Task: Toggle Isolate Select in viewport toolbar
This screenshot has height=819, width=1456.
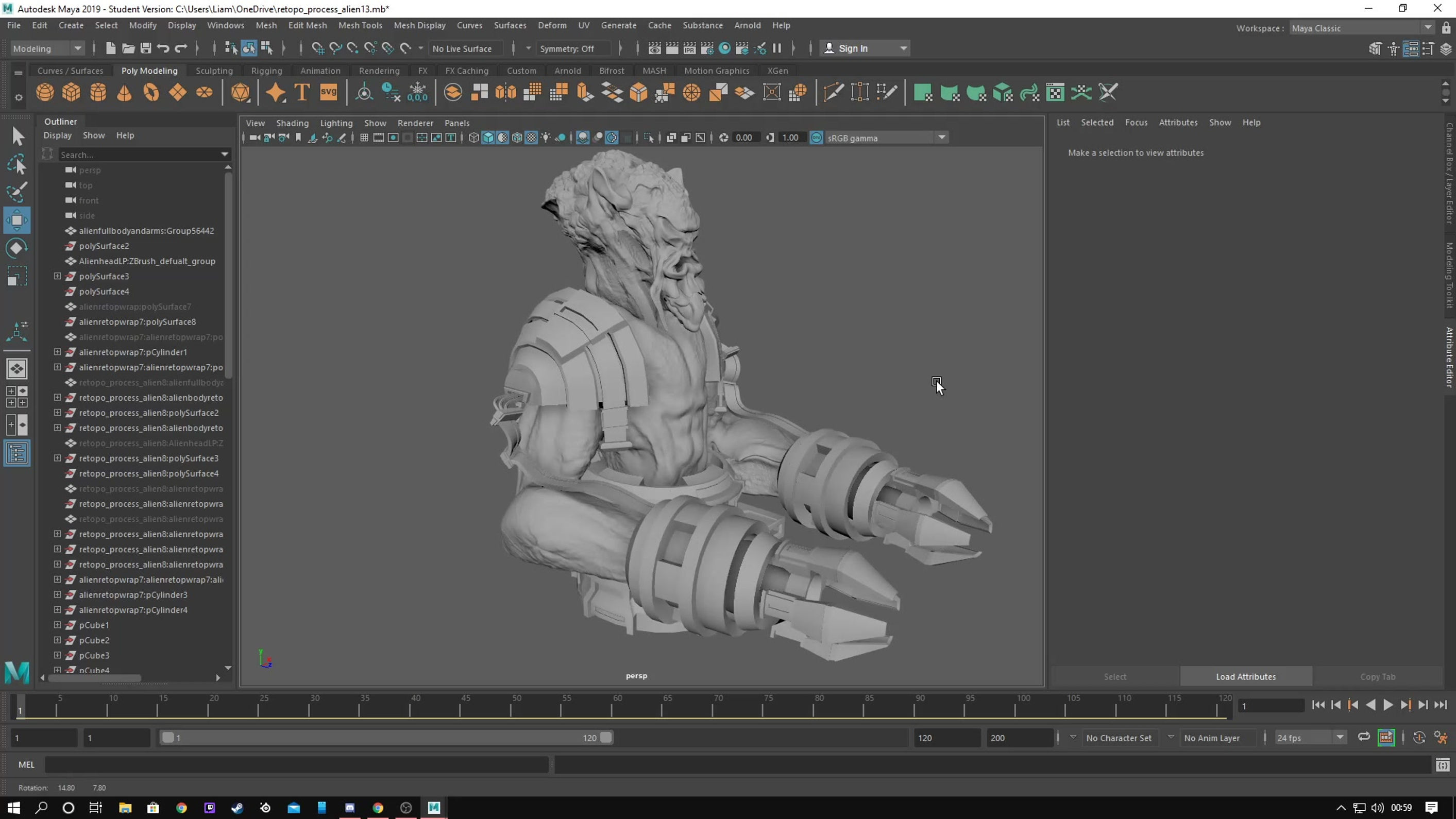Action: point(649,138)
